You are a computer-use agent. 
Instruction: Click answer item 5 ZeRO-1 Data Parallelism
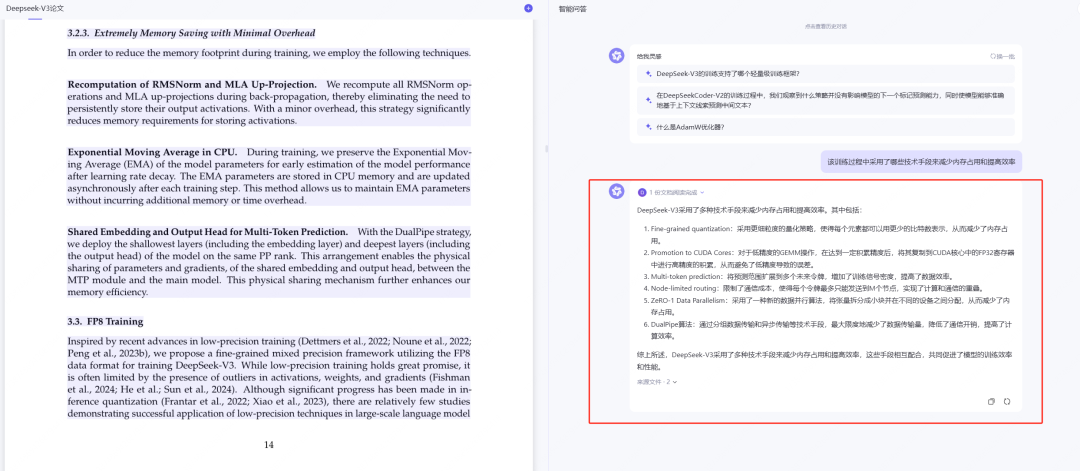[827, 306]
